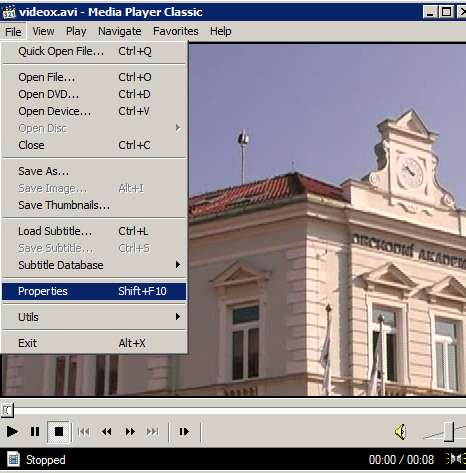Screen dimensions: 466x473
Task: Fast forward with the increase speed button
Action: click(130, 432)
